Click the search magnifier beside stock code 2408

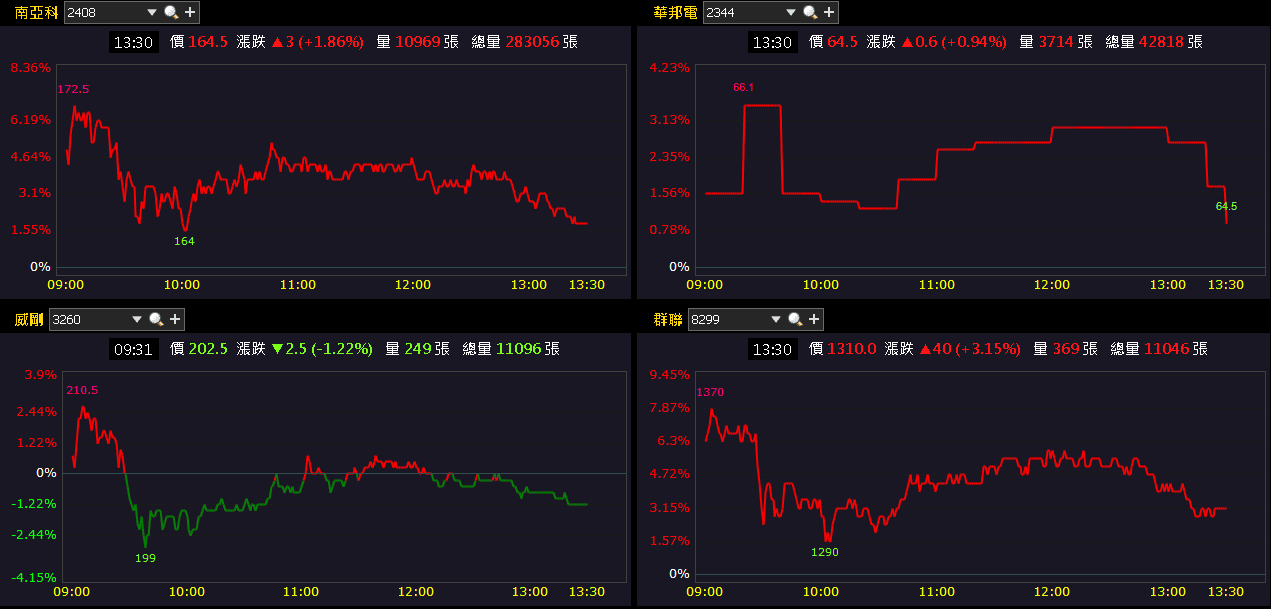[171, 12]
